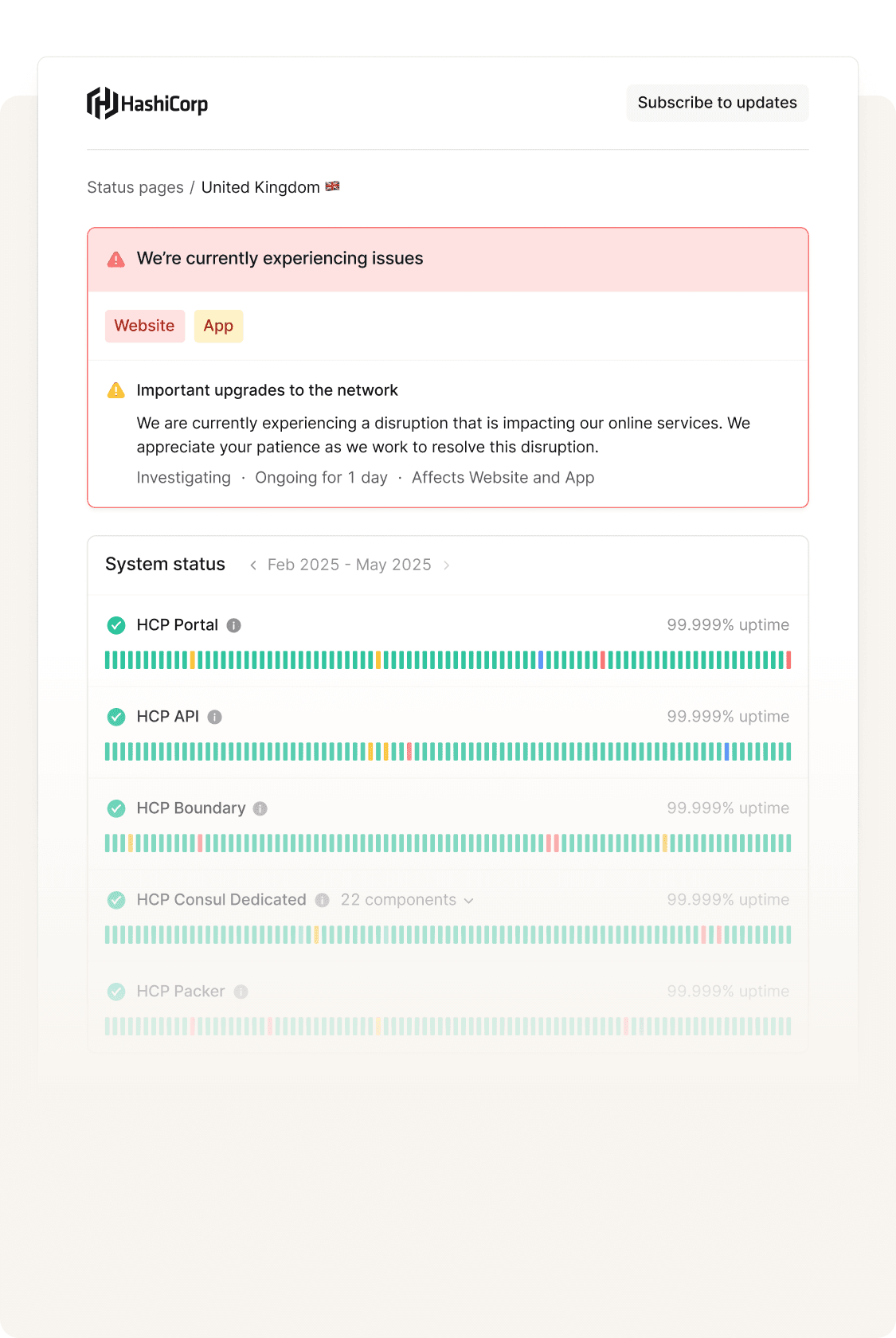Click the yellow warning icon beside network upgrades
The width and height of the screenshot is (896, 1338).
coord(116,389)
